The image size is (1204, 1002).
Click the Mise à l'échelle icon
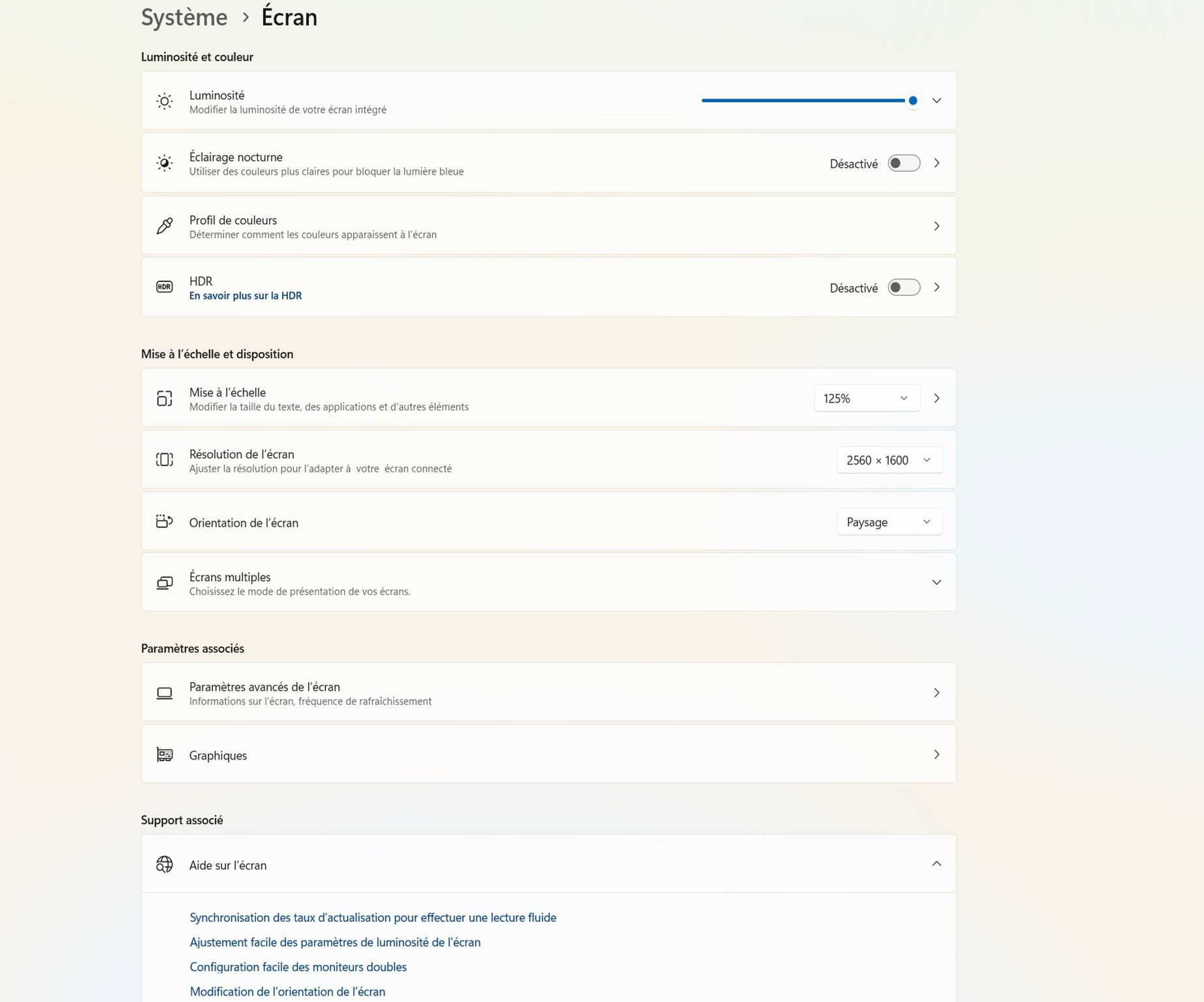pos(164,398)
